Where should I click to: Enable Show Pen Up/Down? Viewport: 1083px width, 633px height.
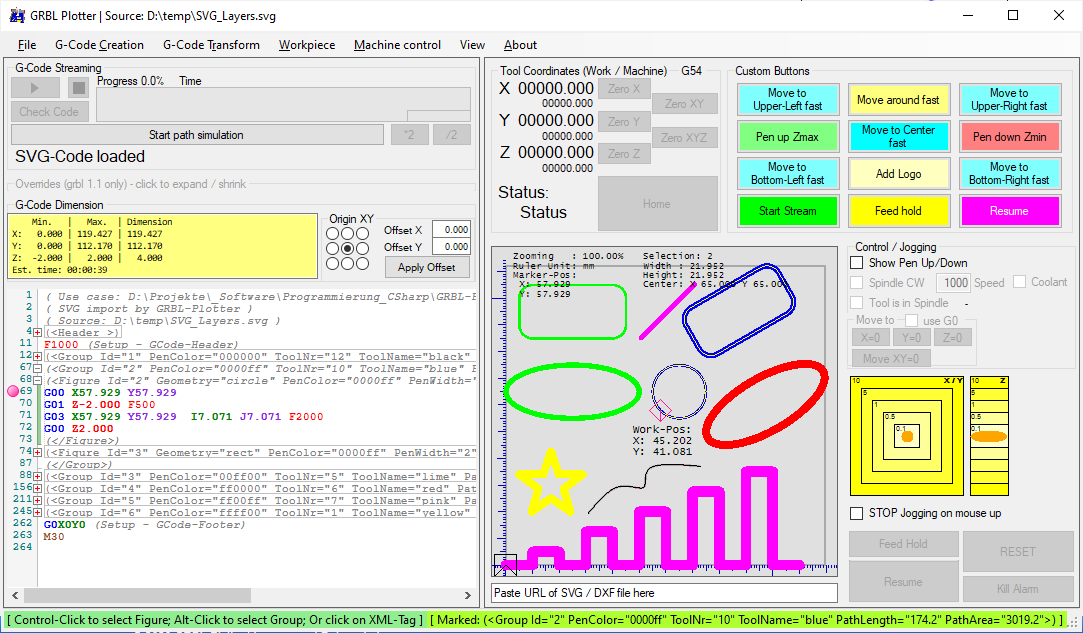point(856,262)
